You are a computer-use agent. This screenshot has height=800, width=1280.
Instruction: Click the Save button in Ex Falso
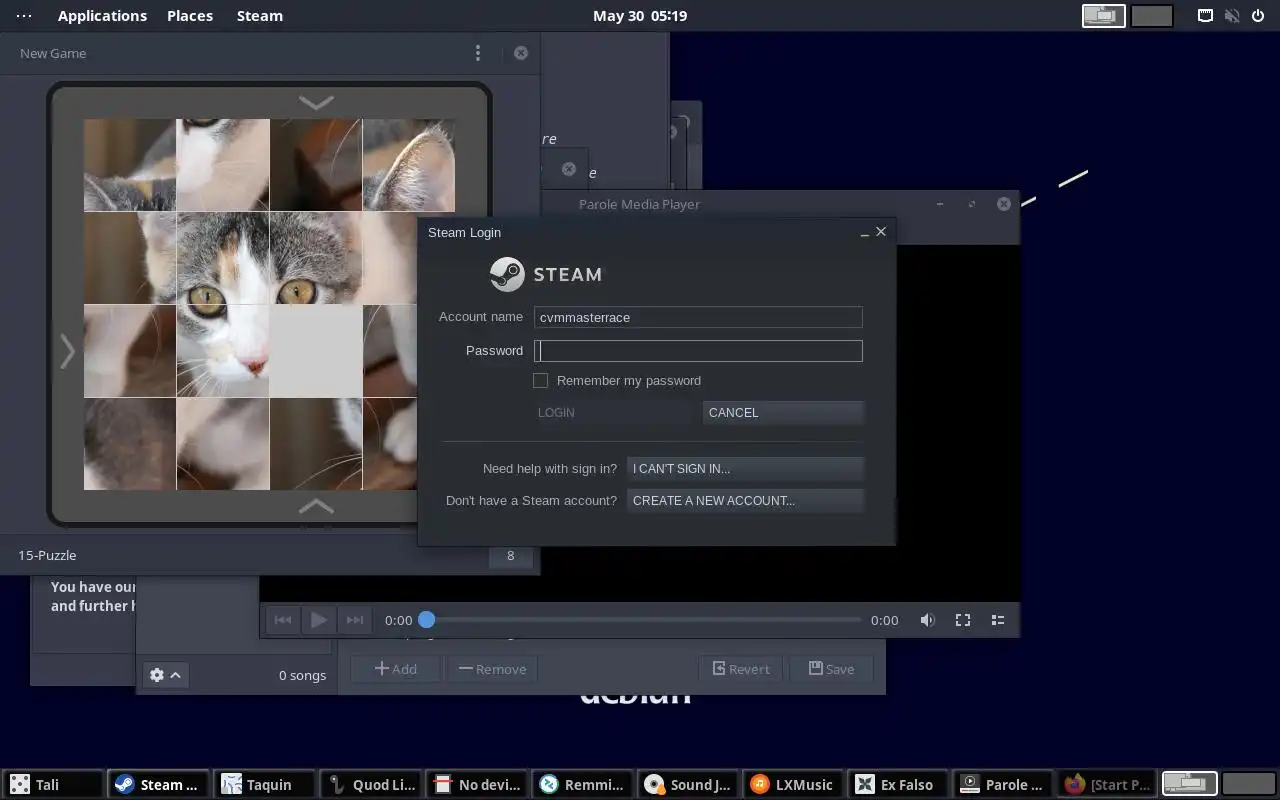pos(831,669)
